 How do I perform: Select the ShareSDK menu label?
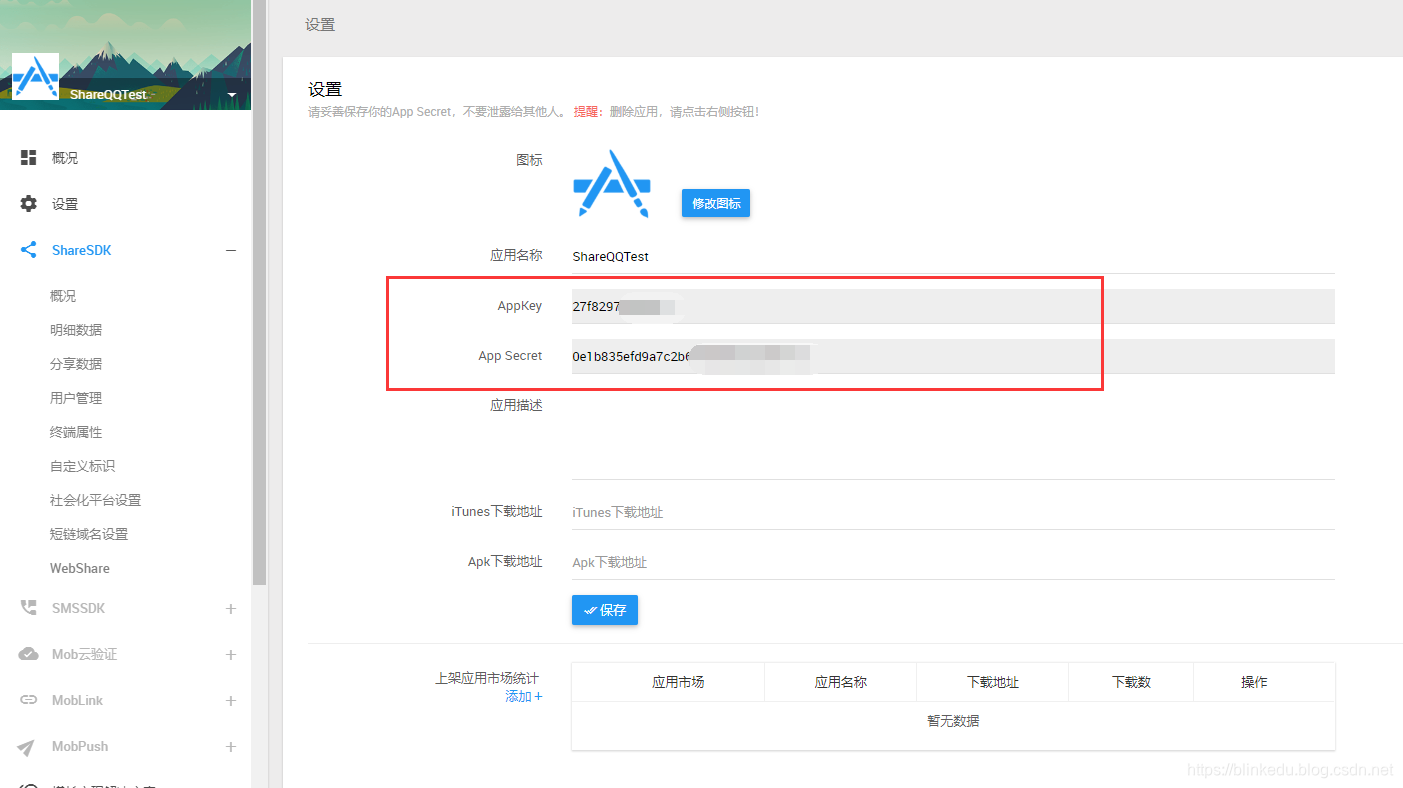pyautogui.click(x=82, y=250)
